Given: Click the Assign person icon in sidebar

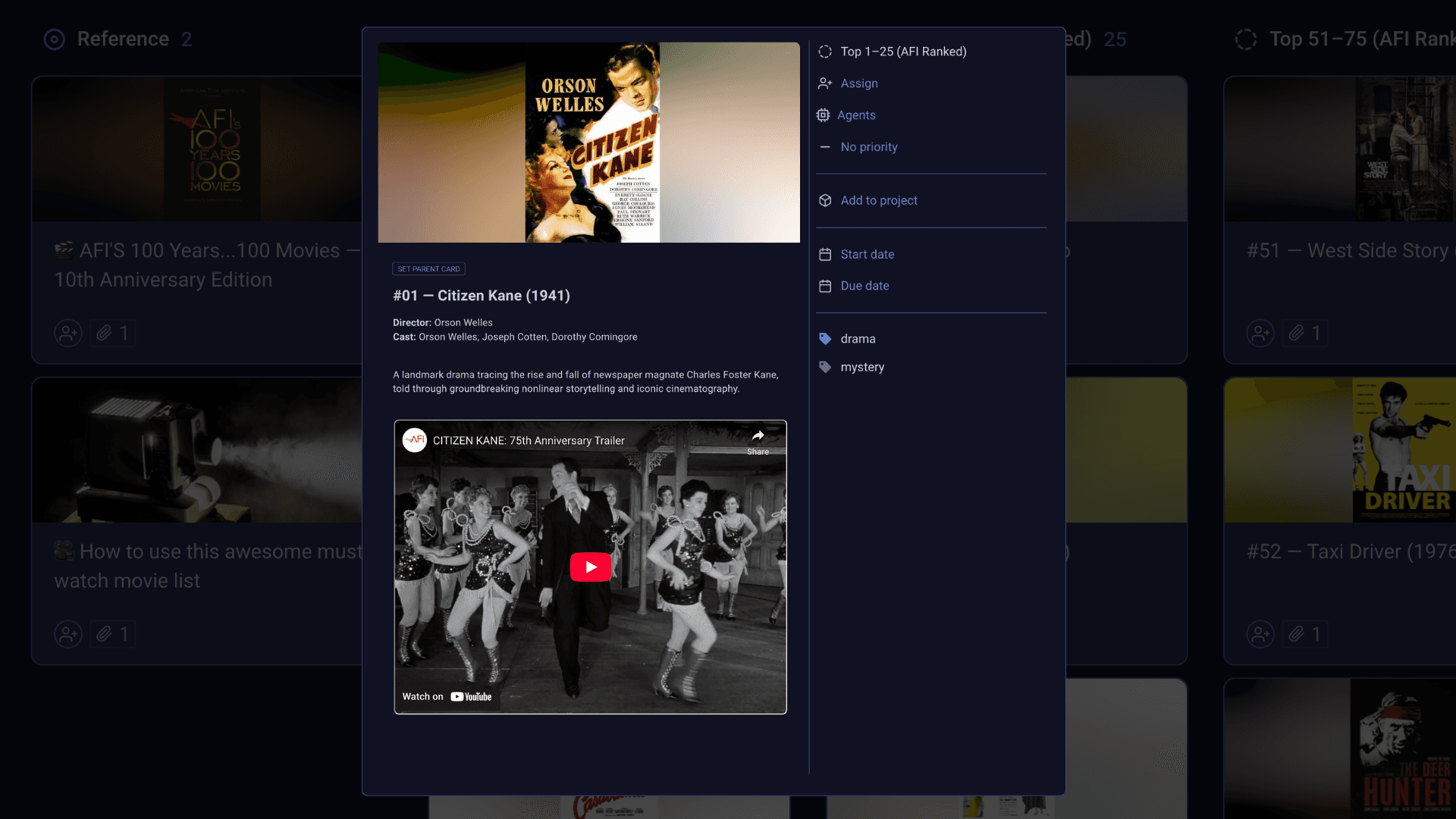Looking at the screenshot, I should [x=825, y=83].
